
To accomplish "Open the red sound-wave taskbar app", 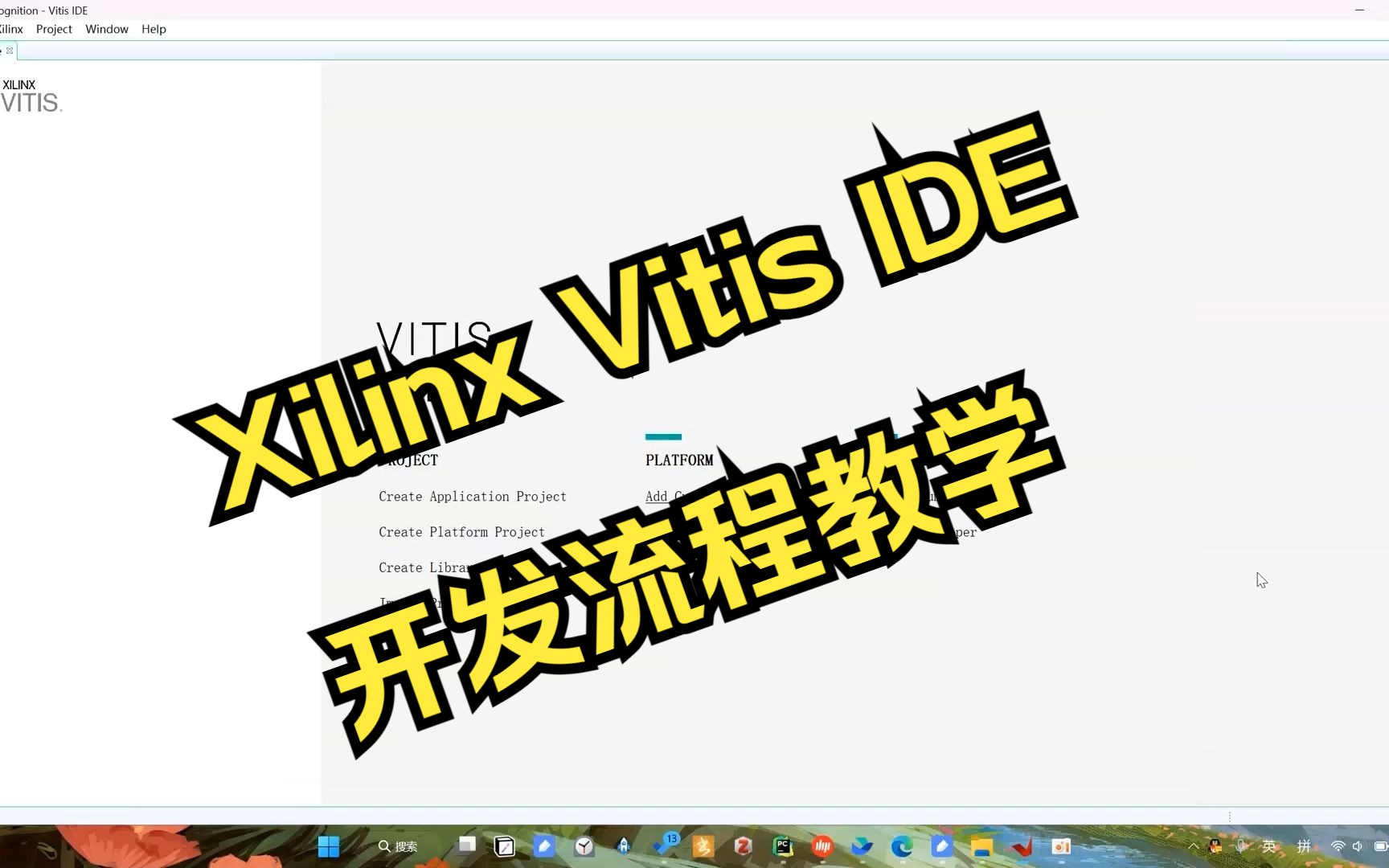I will tap(822, 846).
